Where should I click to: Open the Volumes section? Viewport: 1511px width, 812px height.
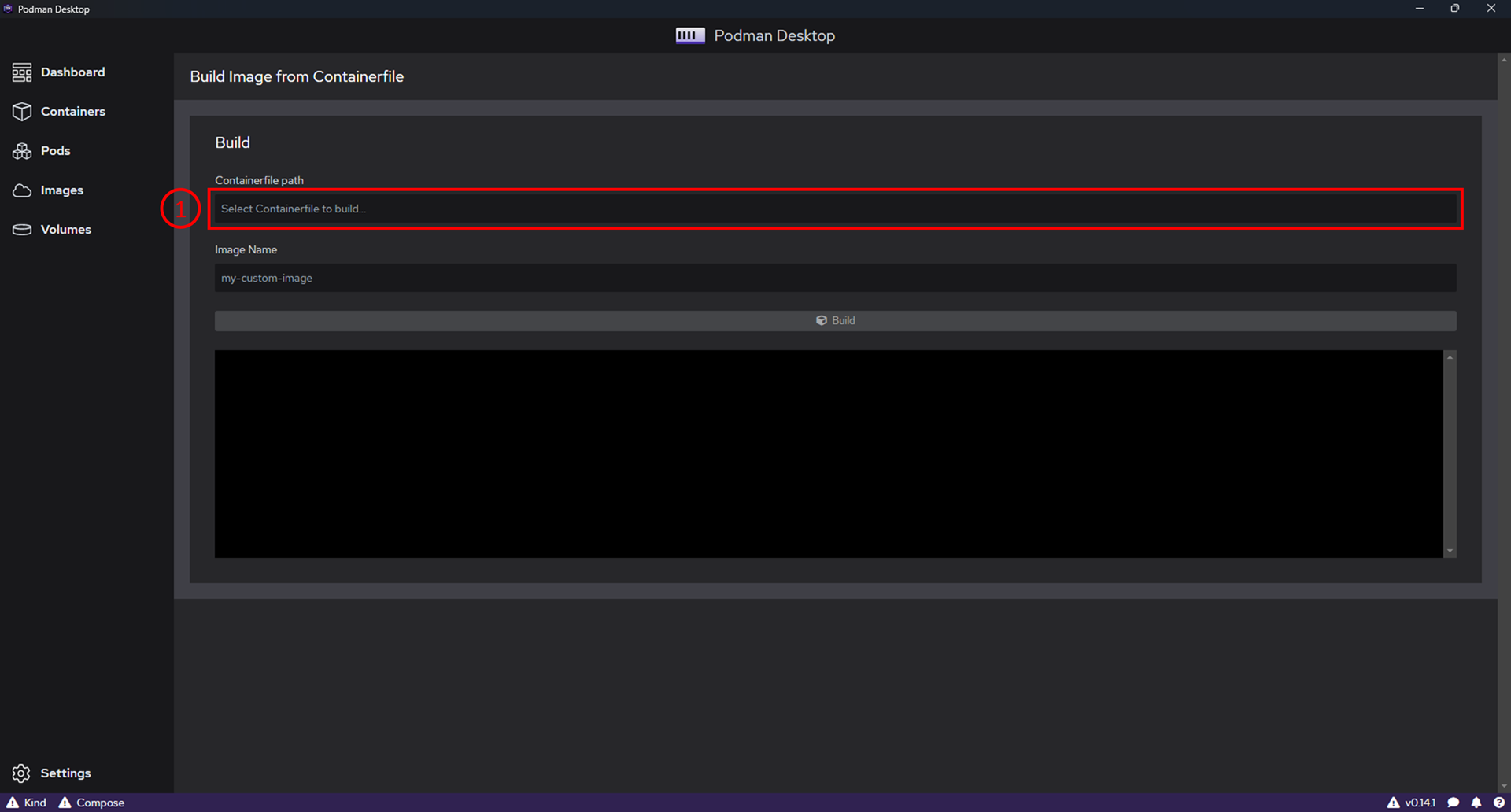pos(52,230)
